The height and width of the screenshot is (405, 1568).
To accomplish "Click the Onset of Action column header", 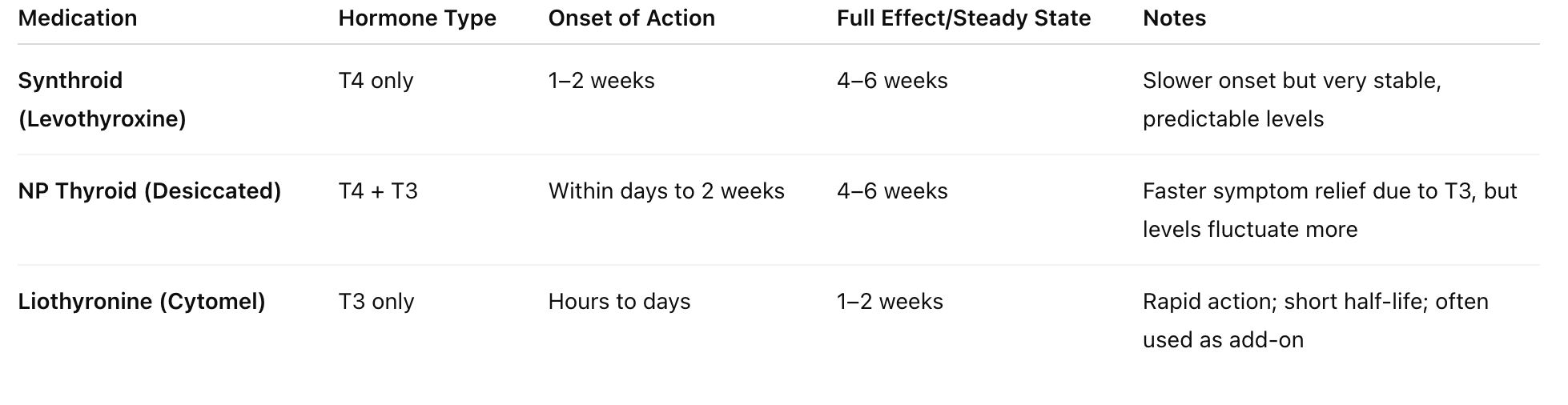I will coord(631,18).
